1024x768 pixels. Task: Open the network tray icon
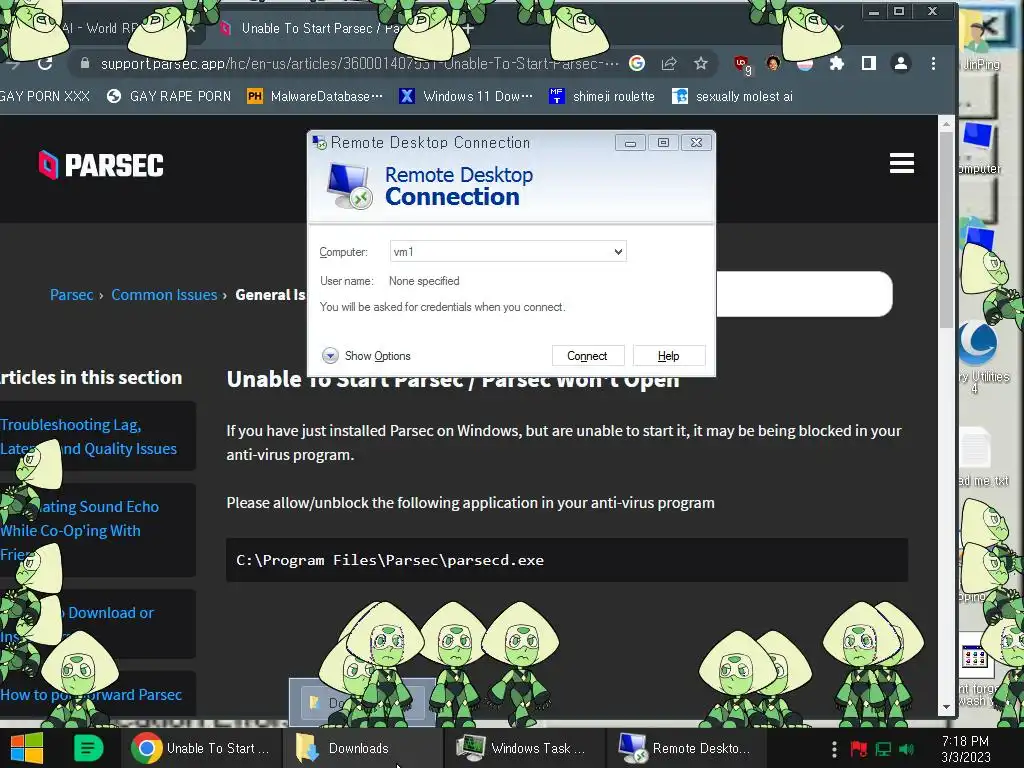[883, 749]
